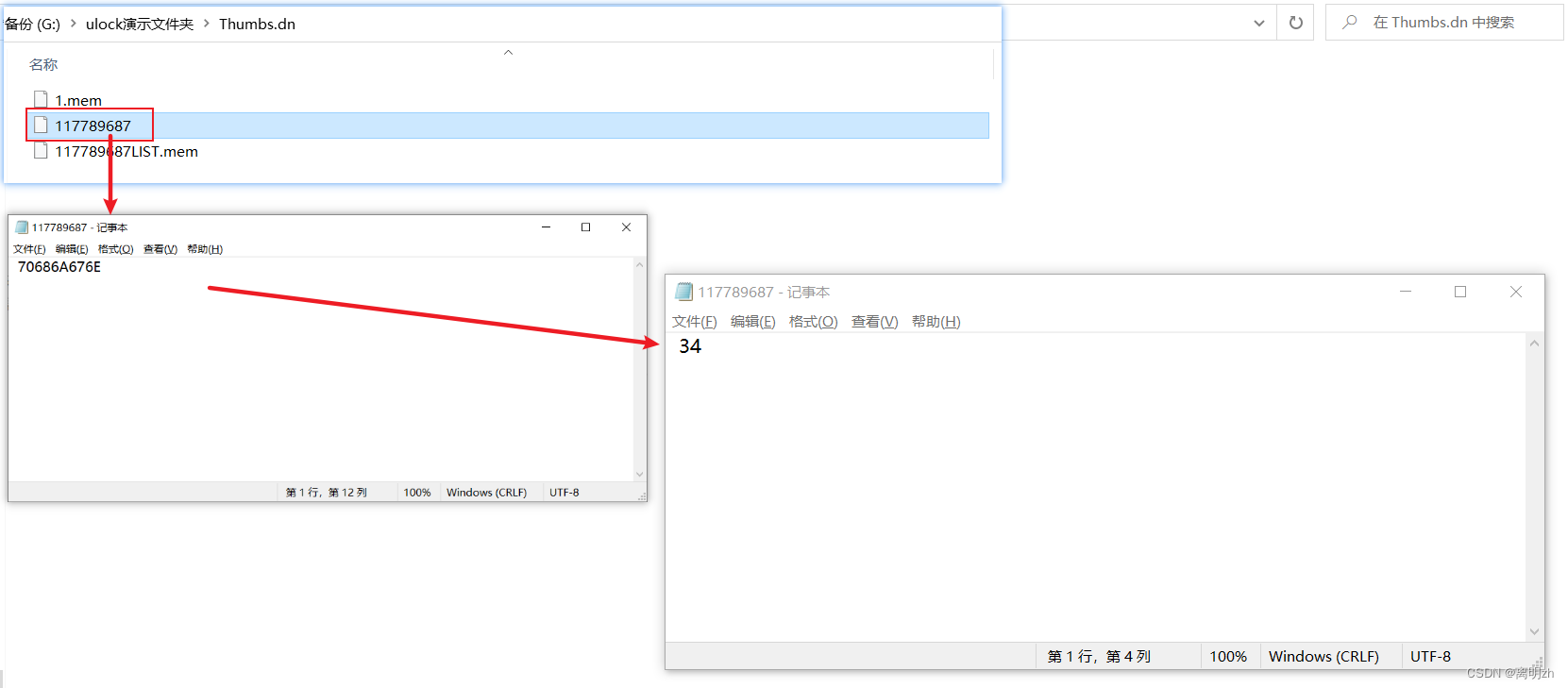1568x688 pixels.
Task: Click Thumbs.dn breadcrumb segment
Action: click(x=257, y=24)
